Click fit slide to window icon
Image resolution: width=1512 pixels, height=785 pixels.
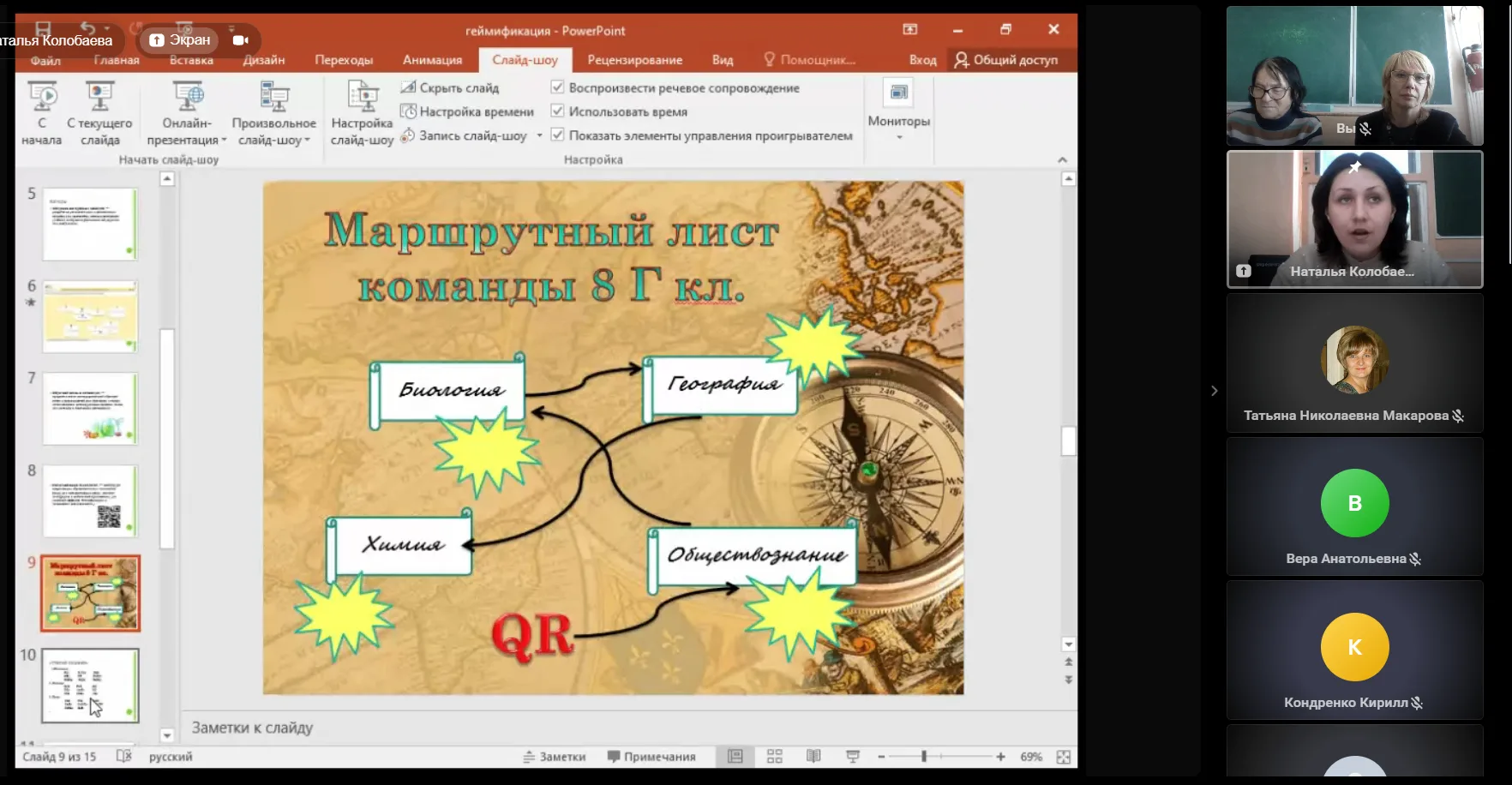1064,757
